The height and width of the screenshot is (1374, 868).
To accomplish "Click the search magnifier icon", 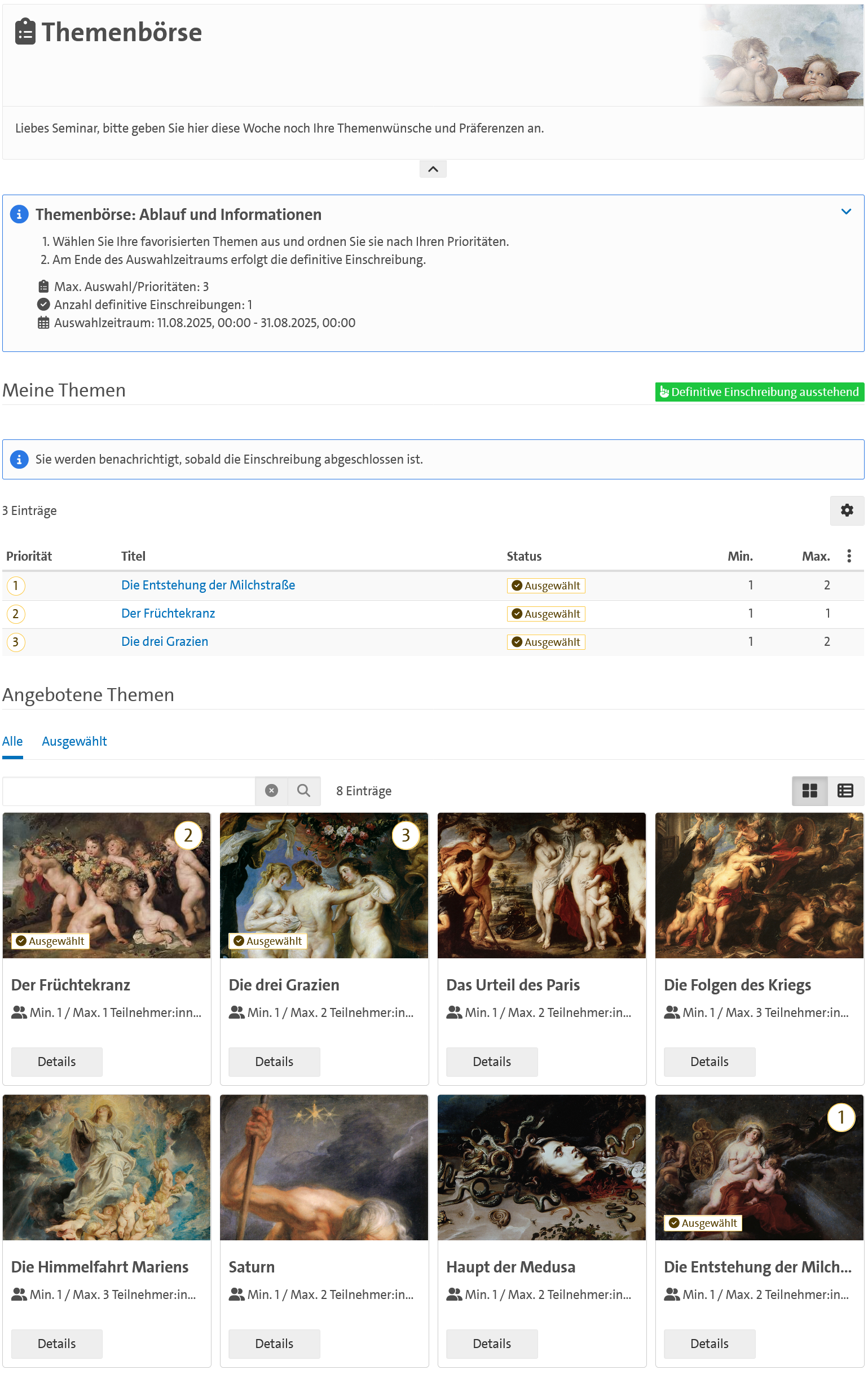I will (x=303, y=790).
